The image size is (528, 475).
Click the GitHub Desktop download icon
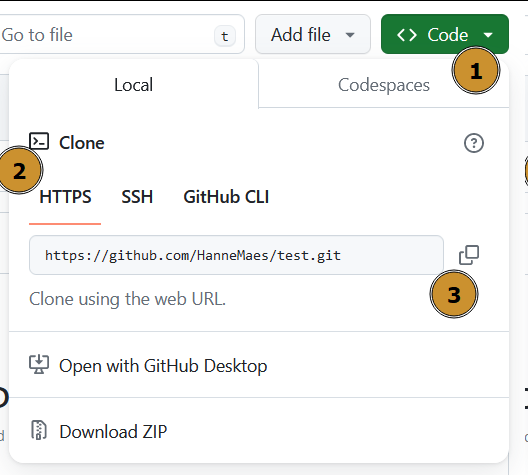39,364
